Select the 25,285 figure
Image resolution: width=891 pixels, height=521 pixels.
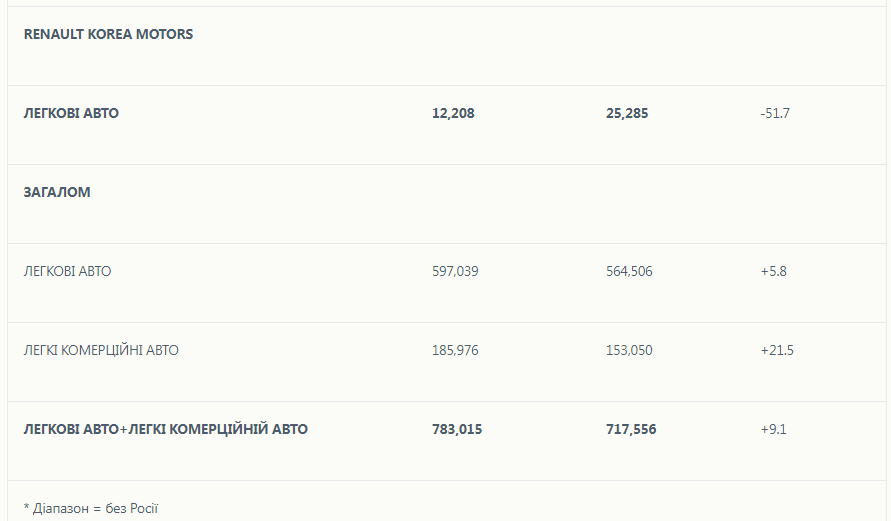(627, 114)
